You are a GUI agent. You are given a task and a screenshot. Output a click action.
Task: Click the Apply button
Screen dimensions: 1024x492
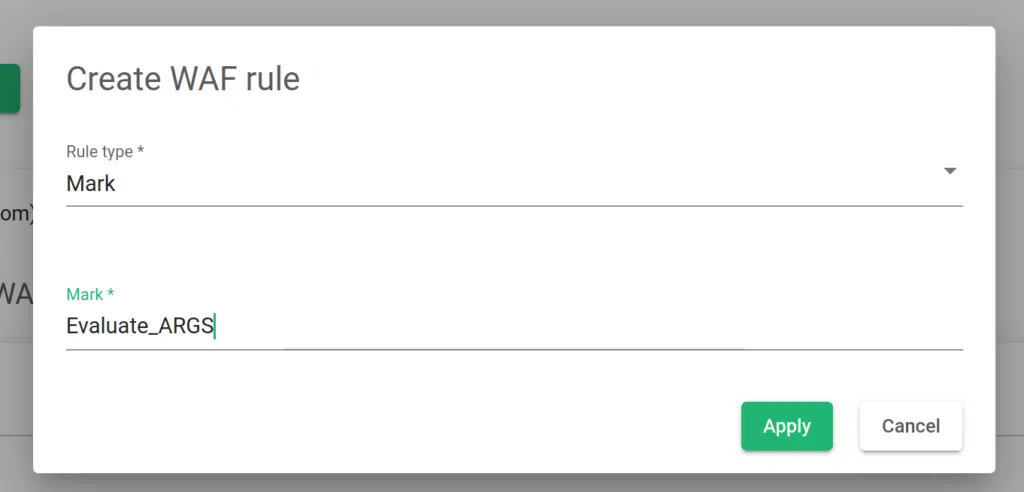786,426
